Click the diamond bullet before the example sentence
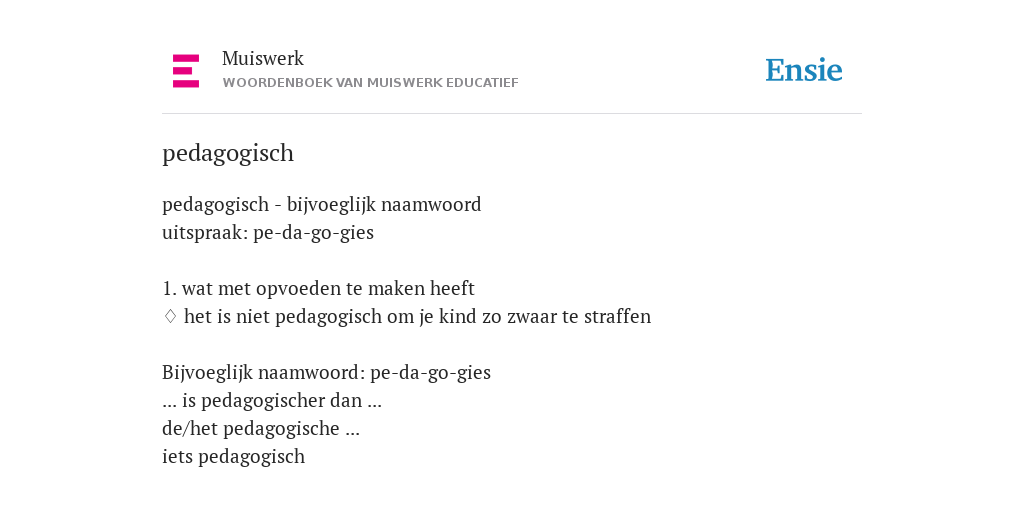Image resolution: width=1024 pixels, height=512 pixels. 170,316
